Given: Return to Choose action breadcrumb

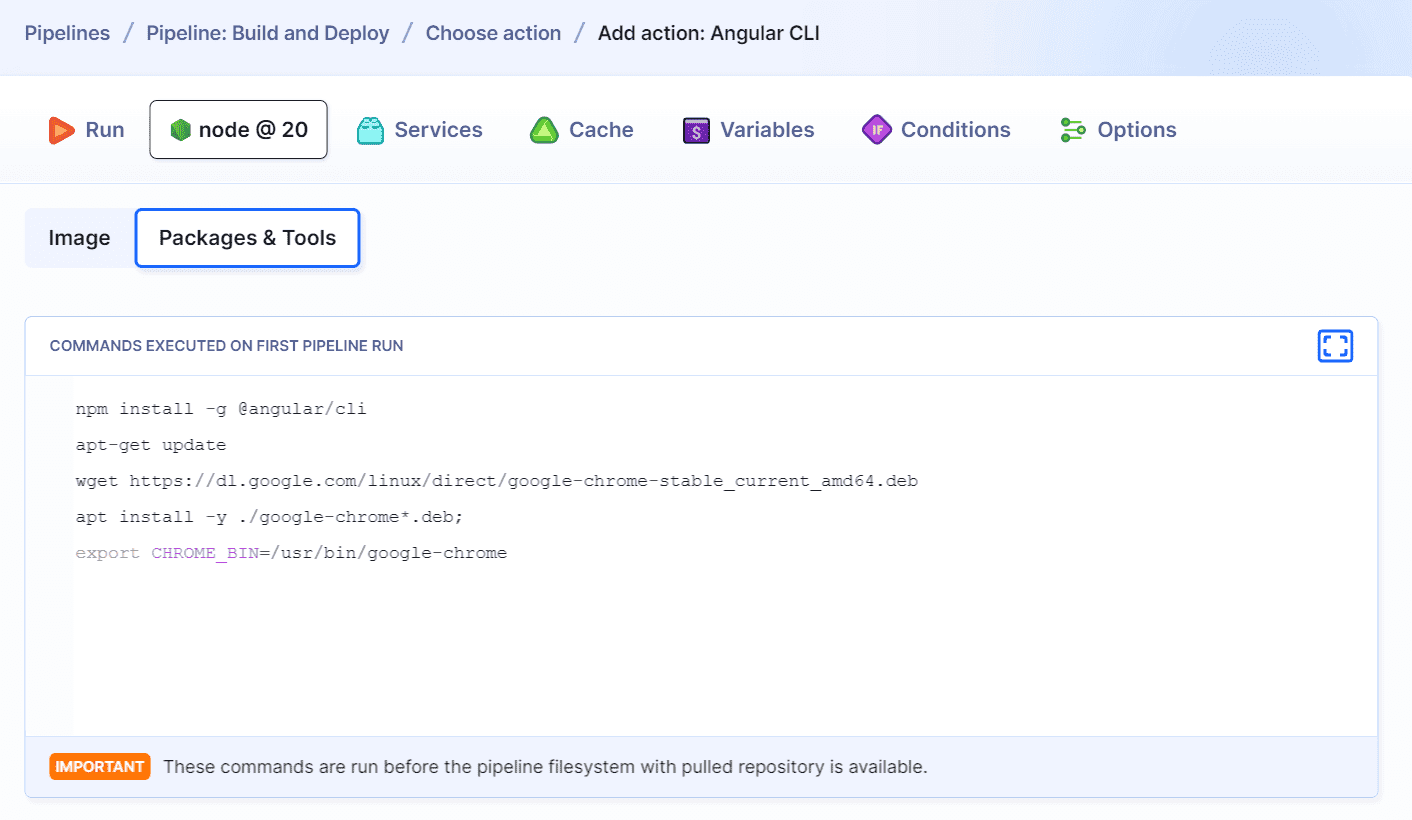Looking at the screenshot, I should [493, 33].
